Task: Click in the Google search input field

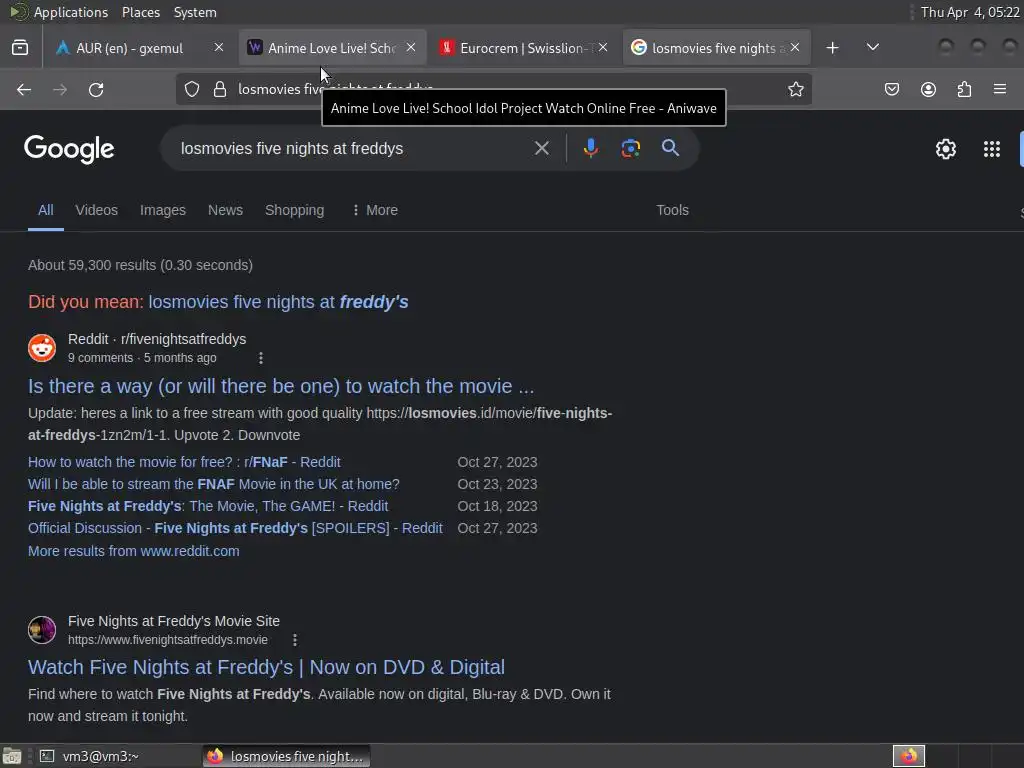Action: click(353, 148)
